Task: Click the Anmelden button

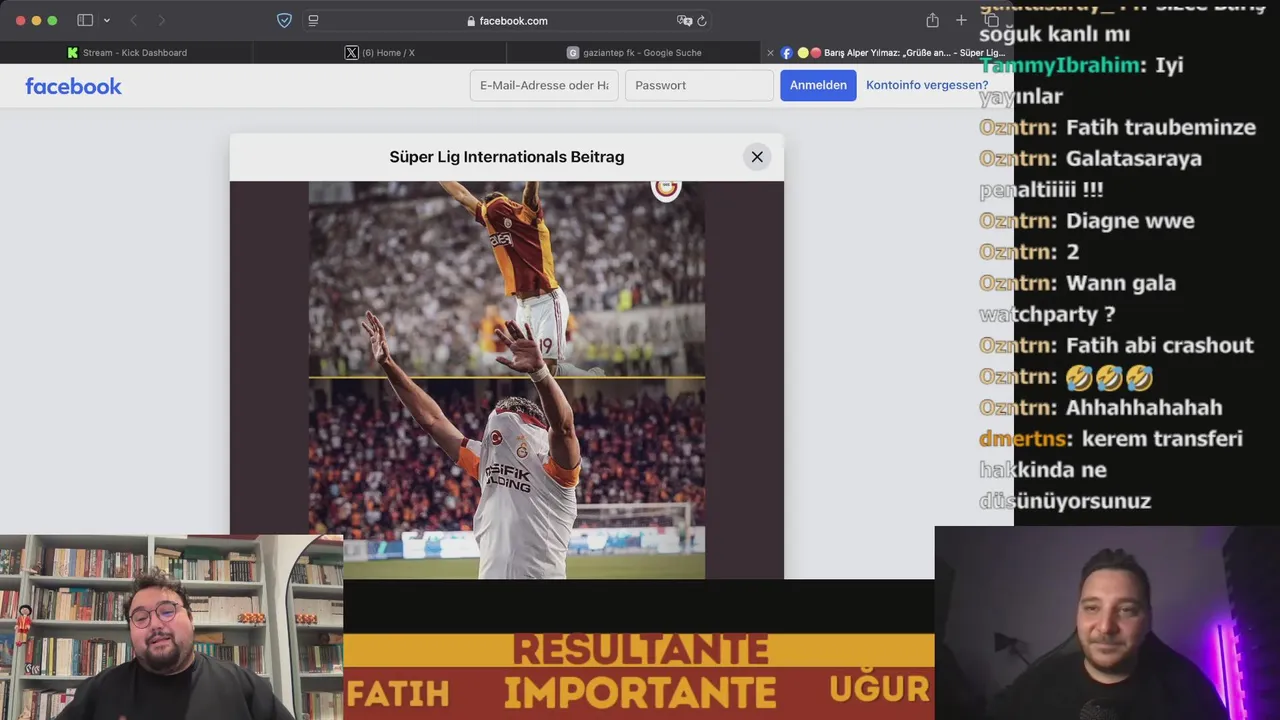Action: click(818, 85)
